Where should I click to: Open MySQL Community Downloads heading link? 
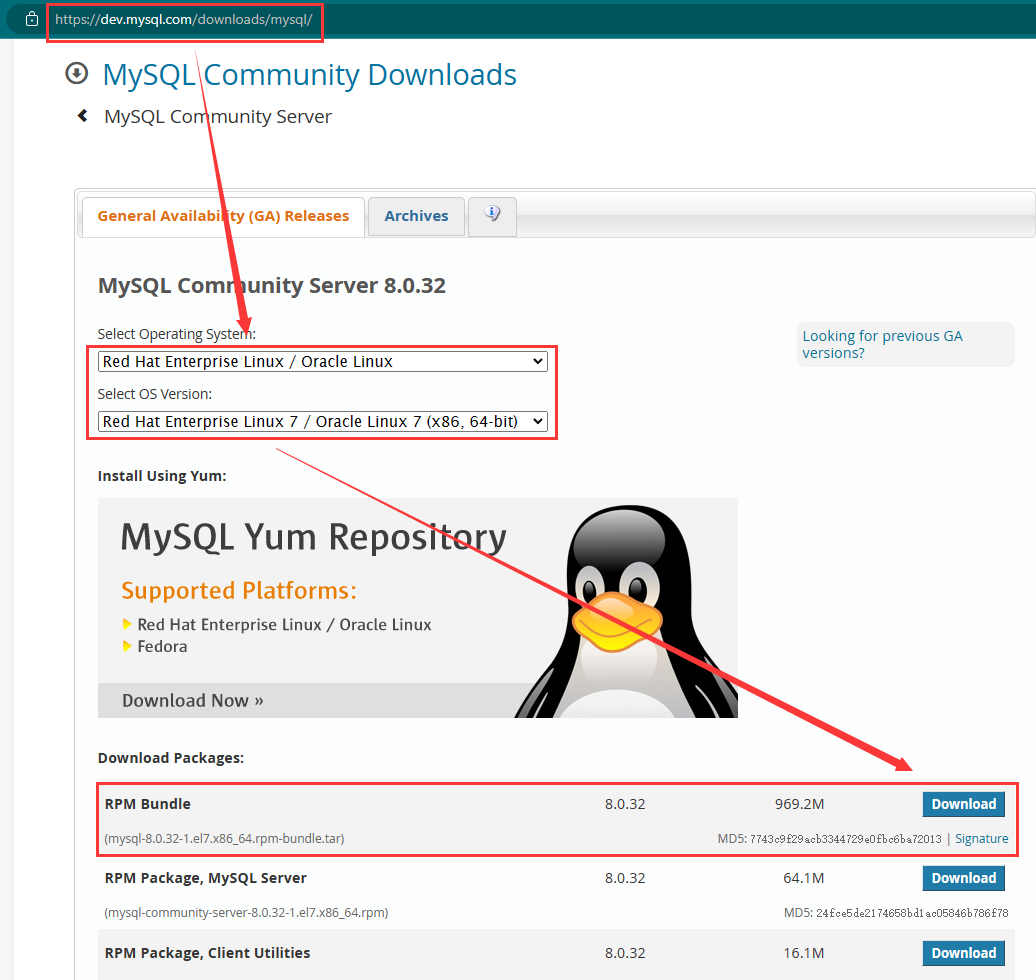click(x=309, y=75)
